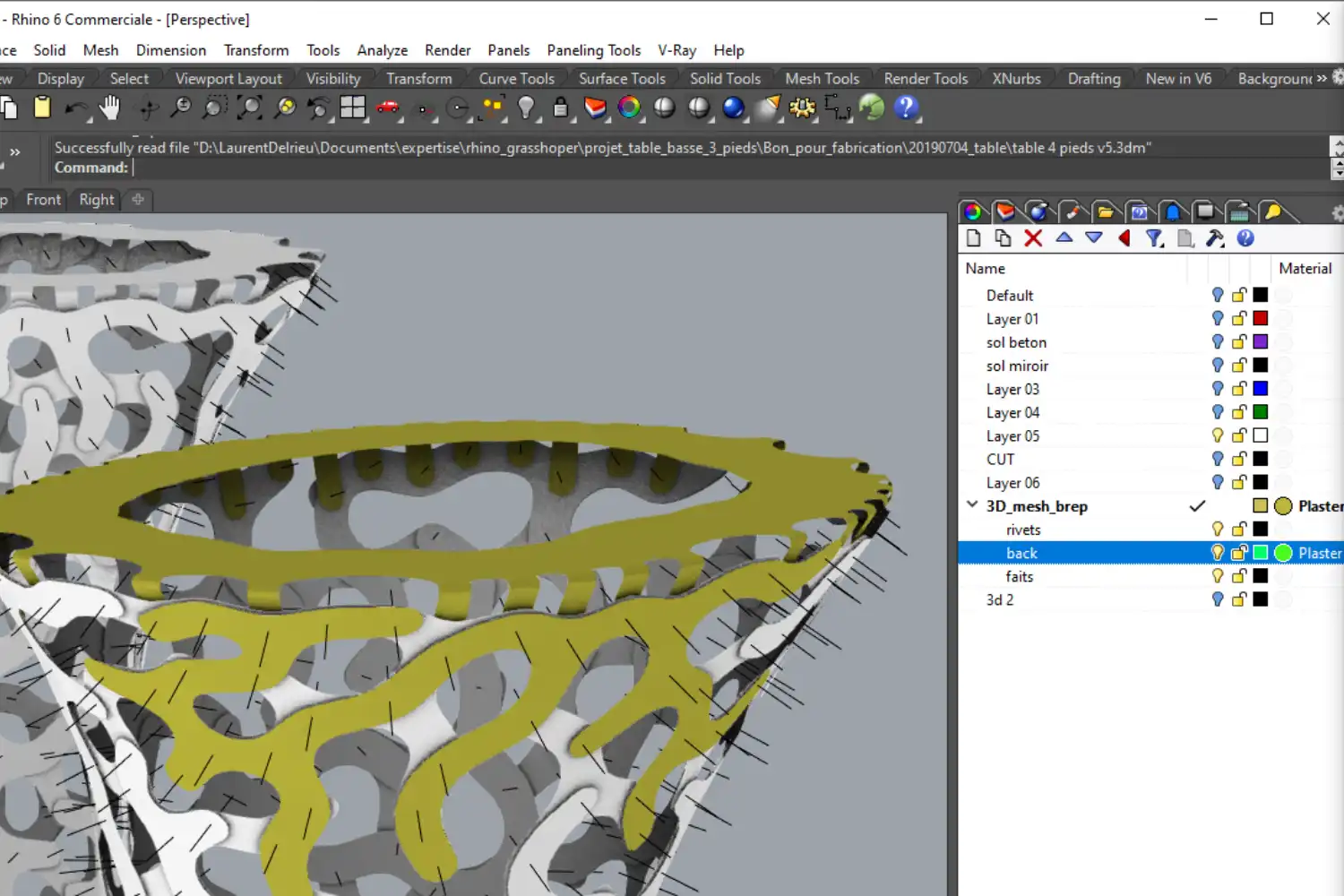Move the selected layer up with the blue triangle

pyautogui.click(x=1064, y=238)
